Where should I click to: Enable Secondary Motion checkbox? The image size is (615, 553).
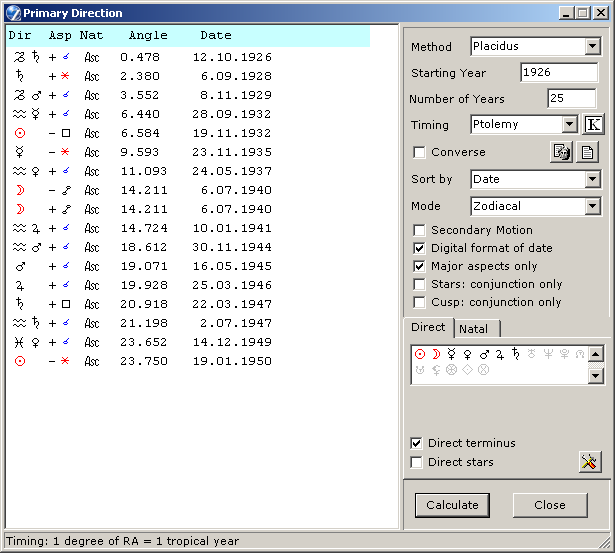click(419, 230)
